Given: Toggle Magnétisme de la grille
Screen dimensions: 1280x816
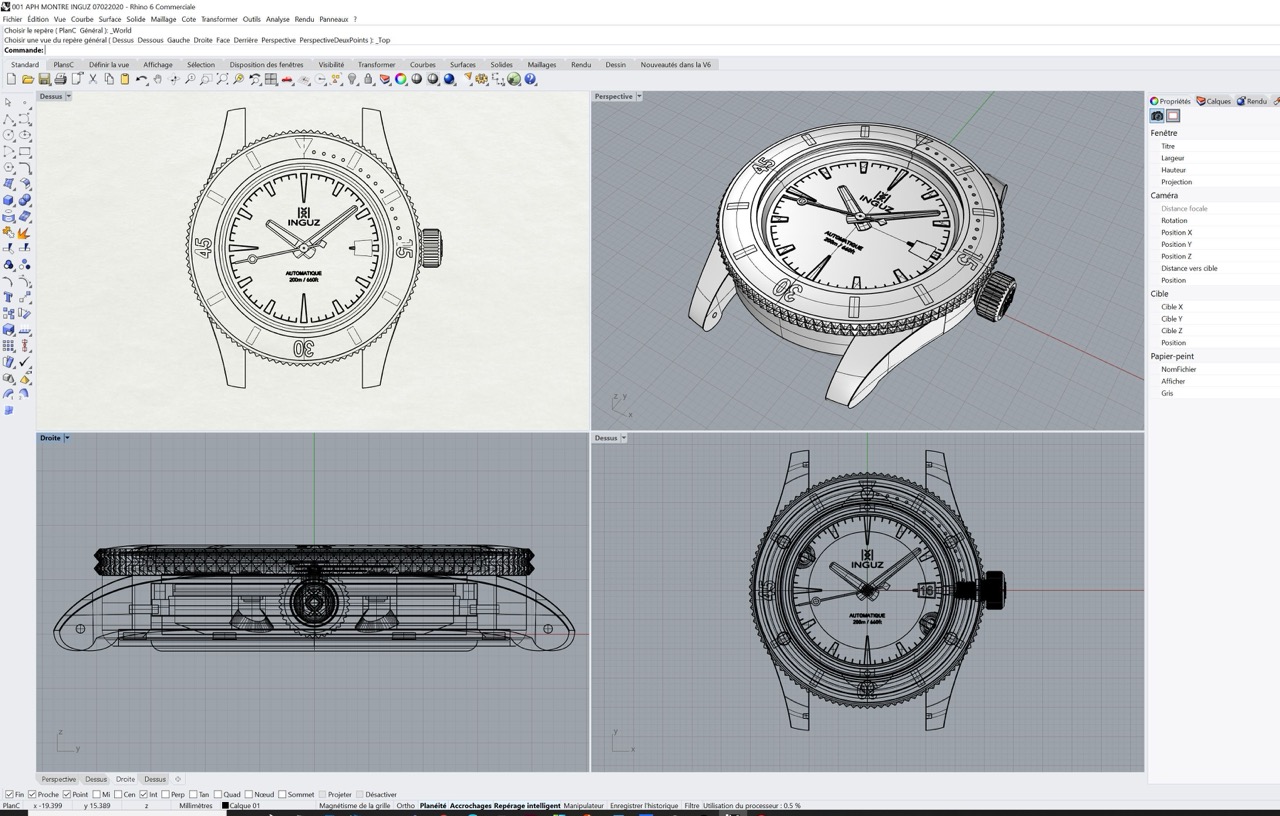Looking at the screenshot, I should click(x=355, y=805).
